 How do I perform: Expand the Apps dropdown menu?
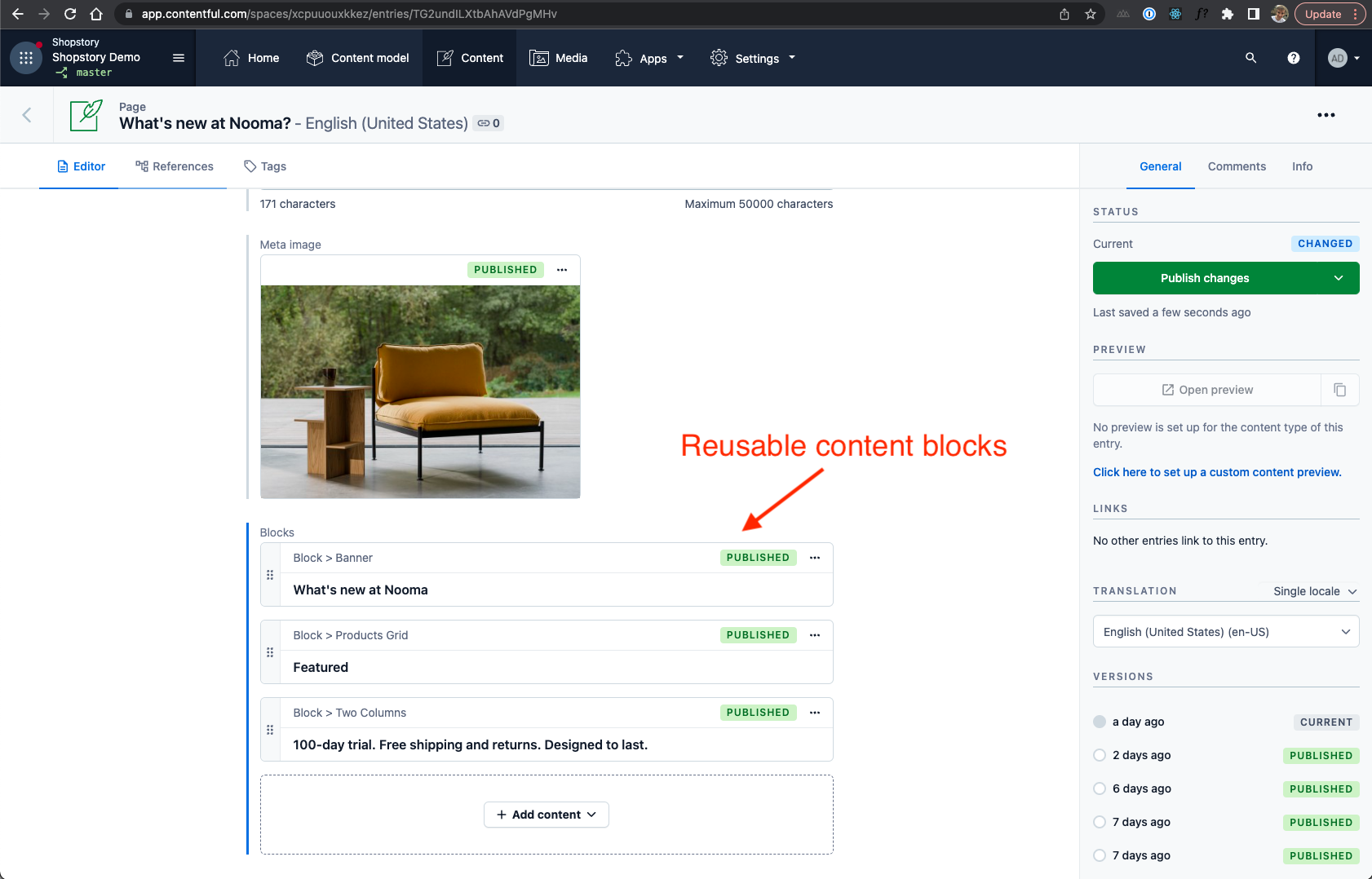click(x=649, y=58)
